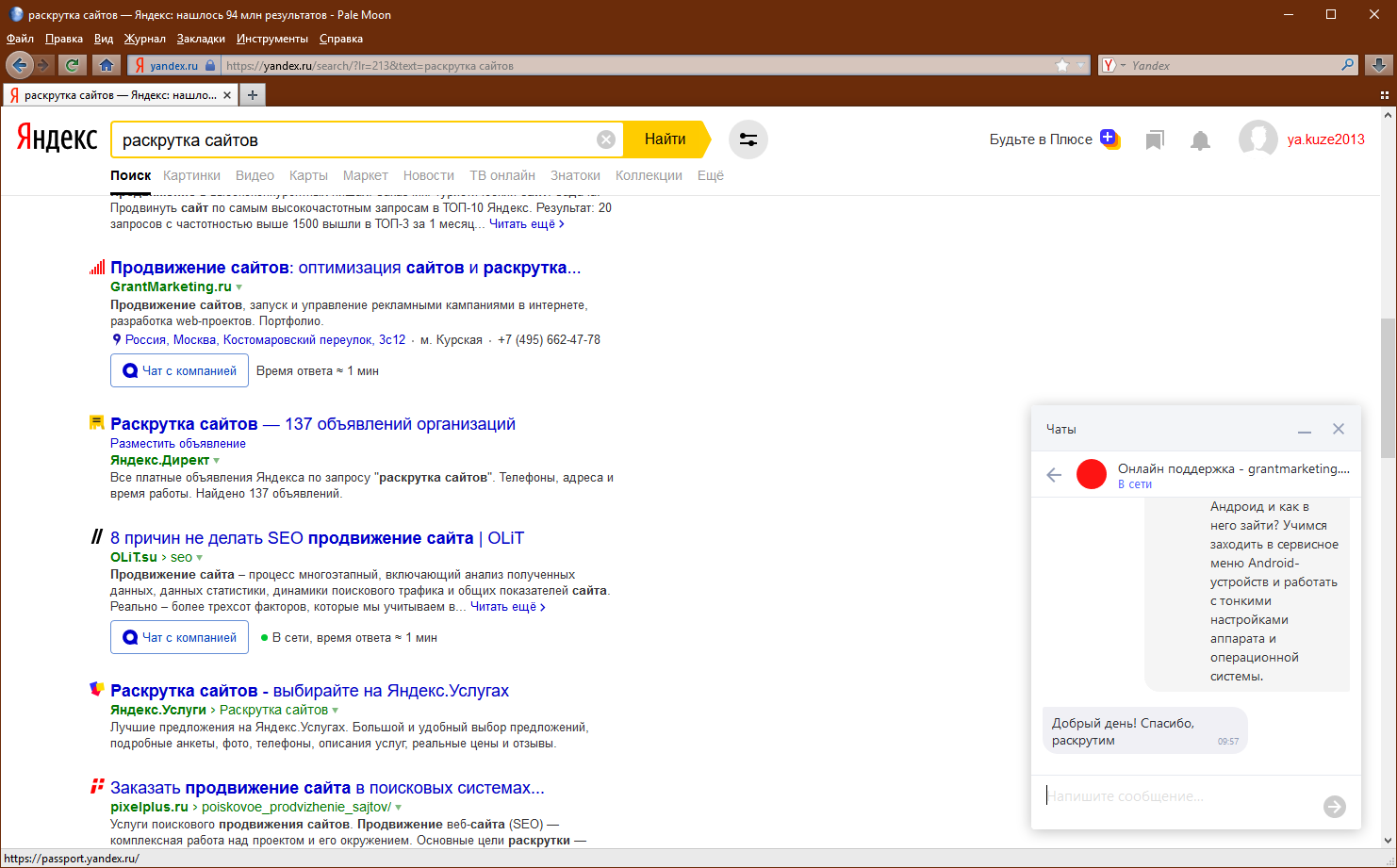Go forward one page in history
This screenshot has height=868, width=1397.
(x=43, y=65)
